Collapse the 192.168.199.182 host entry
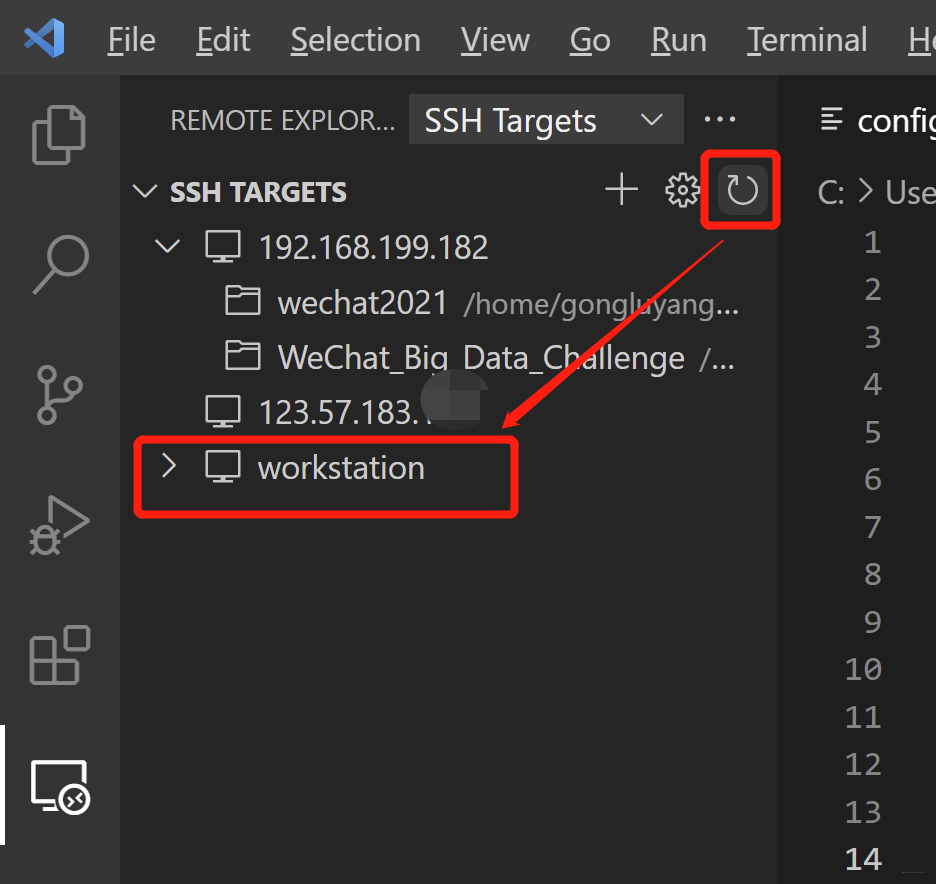The width and height of the screenshot is (936, 884). point(166,246)
